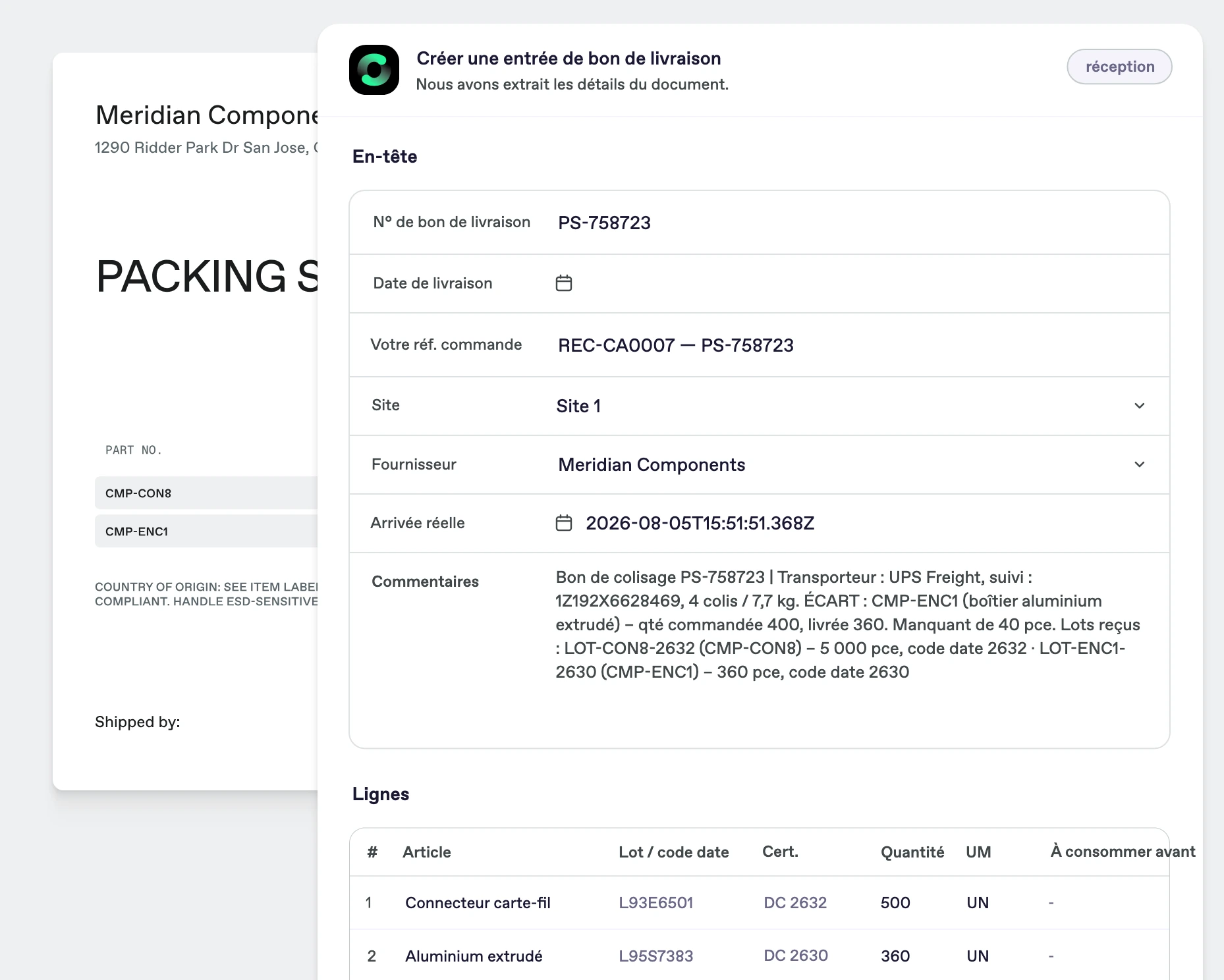1224x980 pixels.
Task: Click the Shipped by label in packing slip
Action: [137, 722]
